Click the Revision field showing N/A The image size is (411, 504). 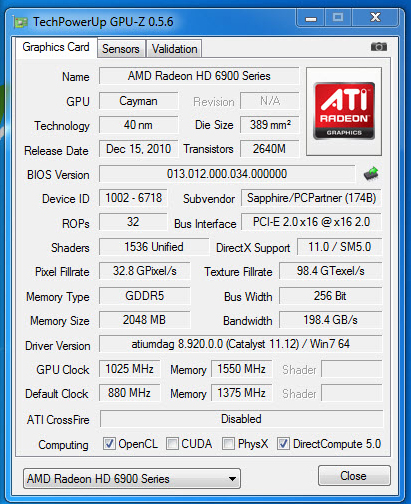pos(270,101)
